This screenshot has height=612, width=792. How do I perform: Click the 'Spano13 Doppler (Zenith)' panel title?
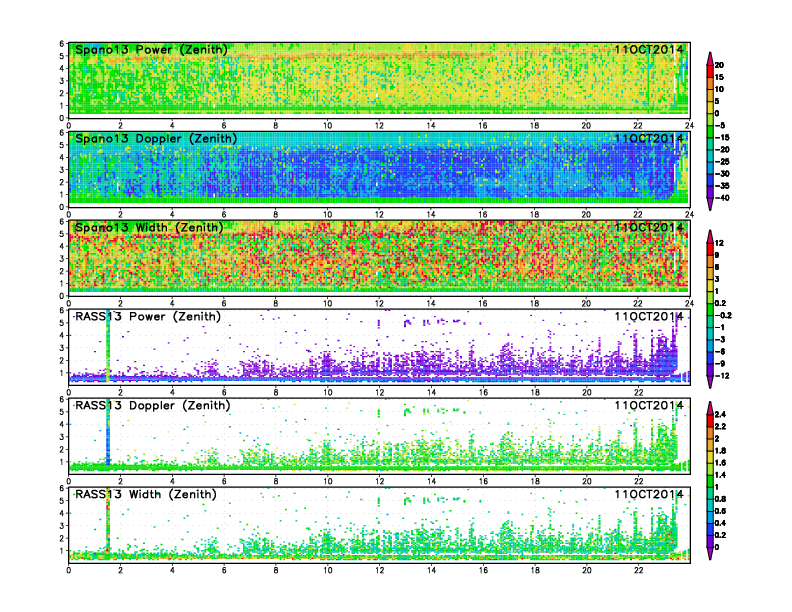click(x=156, y=138)
